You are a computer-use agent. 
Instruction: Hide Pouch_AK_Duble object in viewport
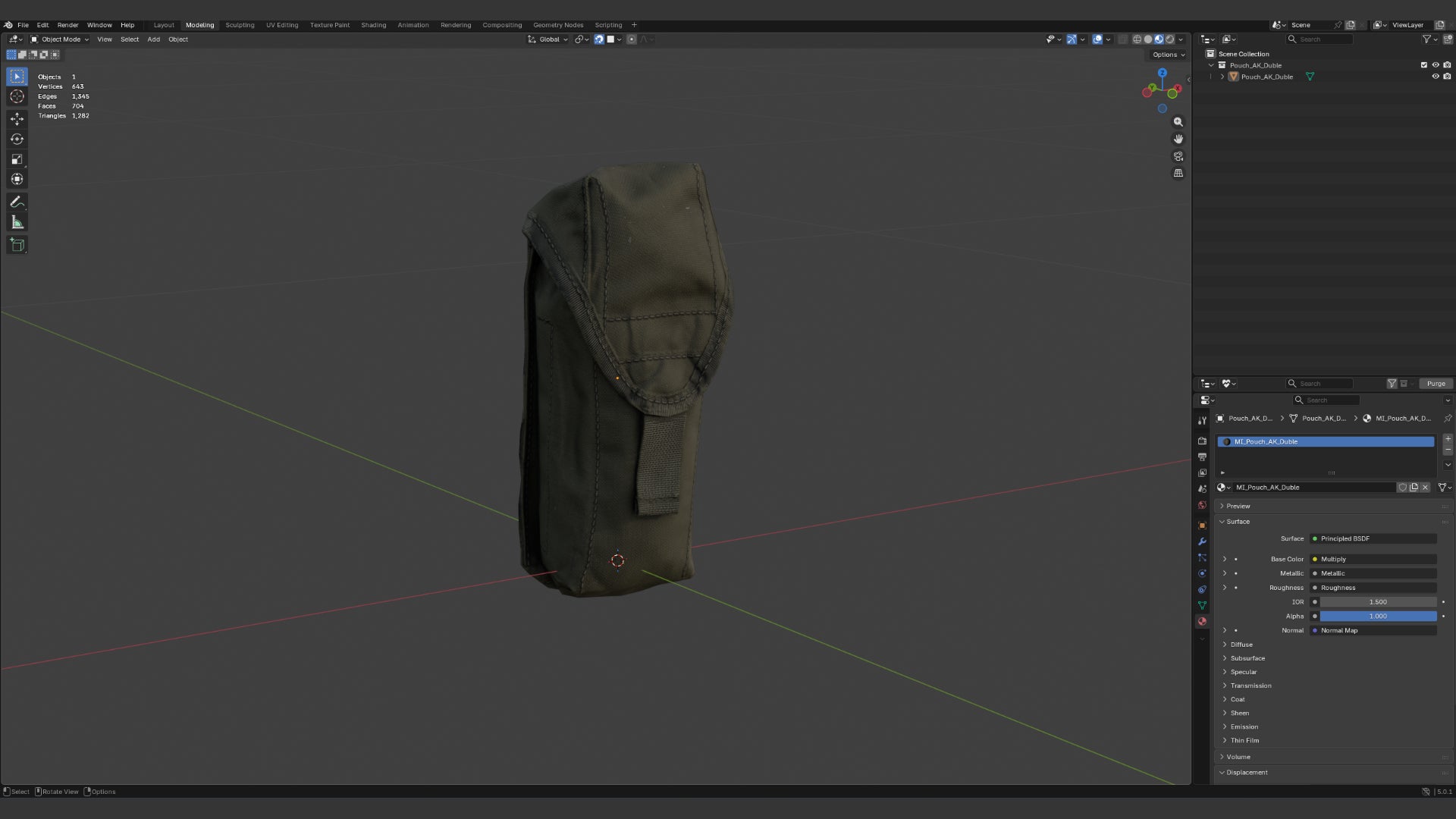pyautogui.click(x=1435, y=77)
